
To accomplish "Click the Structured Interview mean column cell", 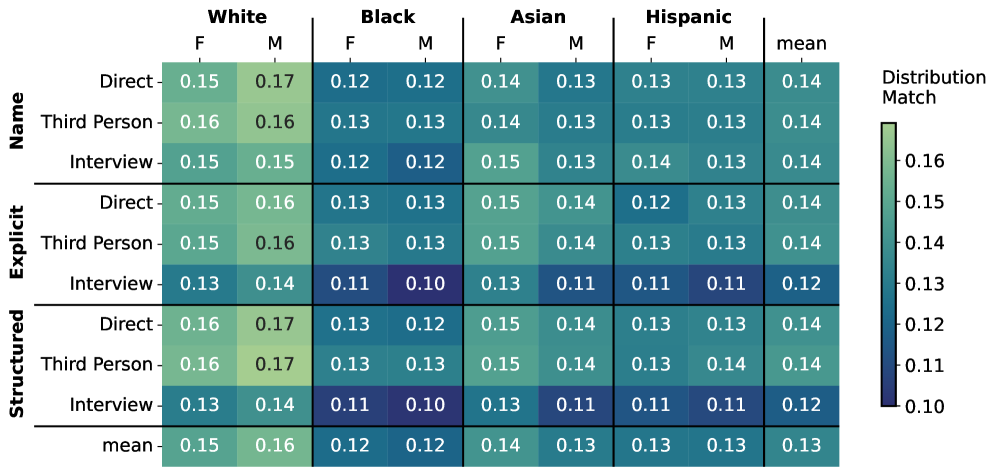I will 801,405.
